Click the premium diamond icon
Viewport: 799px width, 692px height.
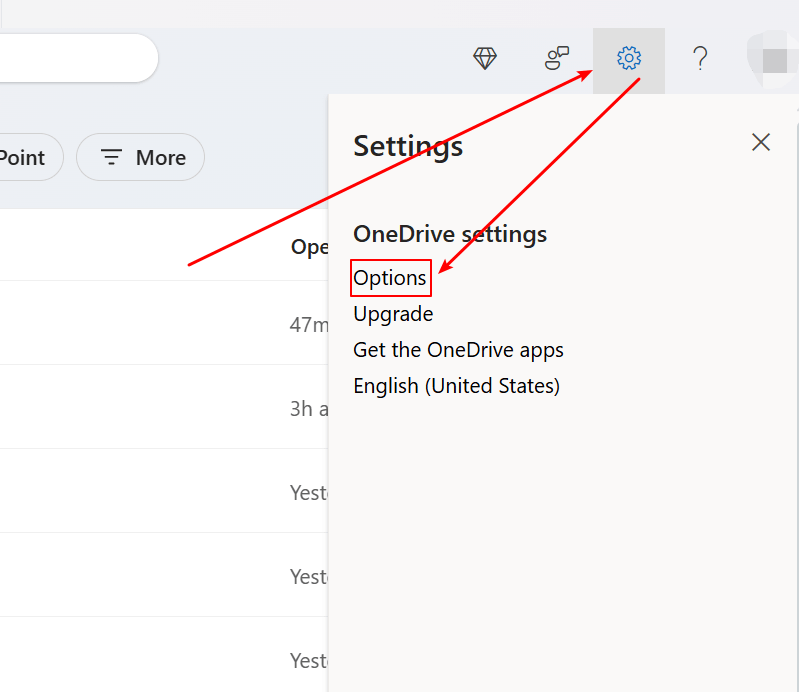(x=485, y=58)
